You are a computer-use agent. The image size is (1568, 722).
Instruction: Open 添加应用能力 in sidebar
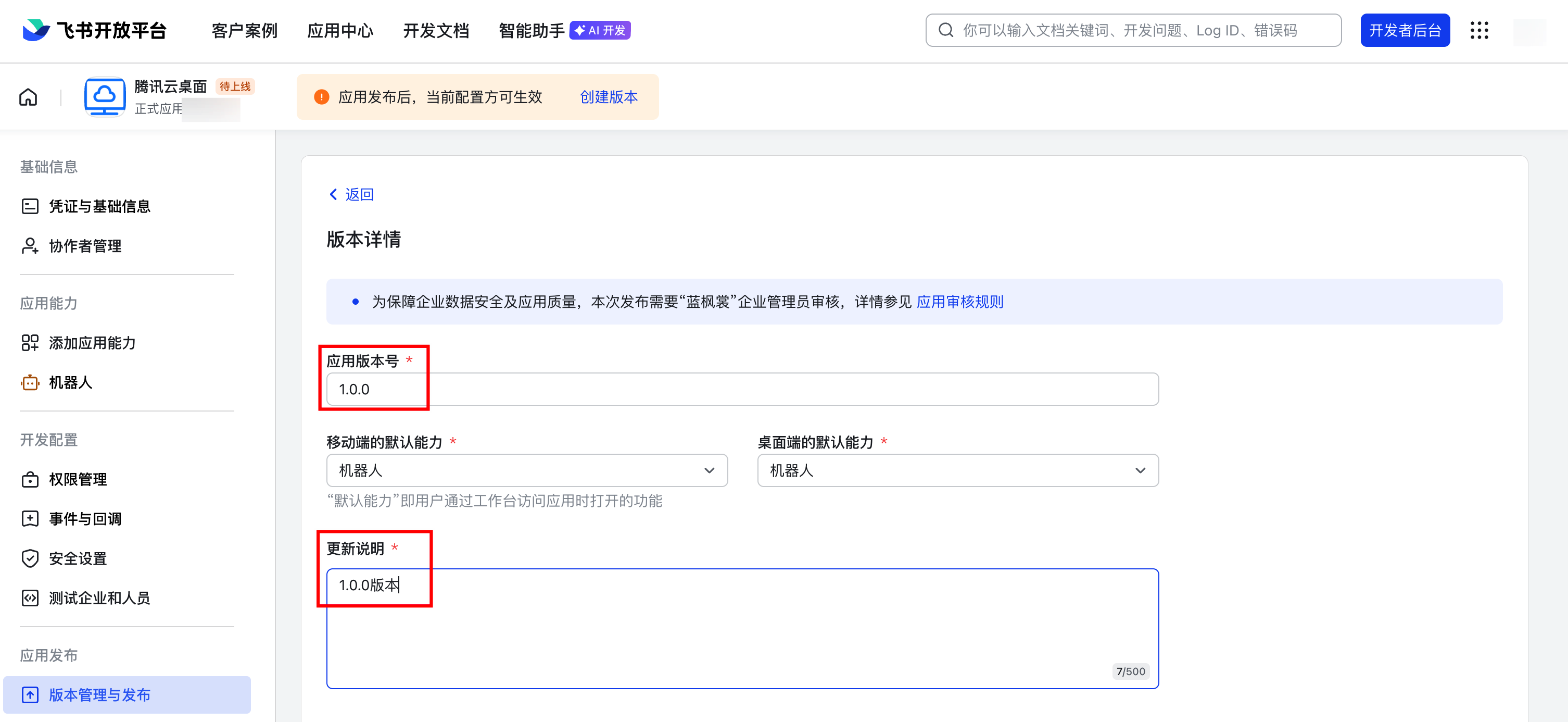coord(91,343)
